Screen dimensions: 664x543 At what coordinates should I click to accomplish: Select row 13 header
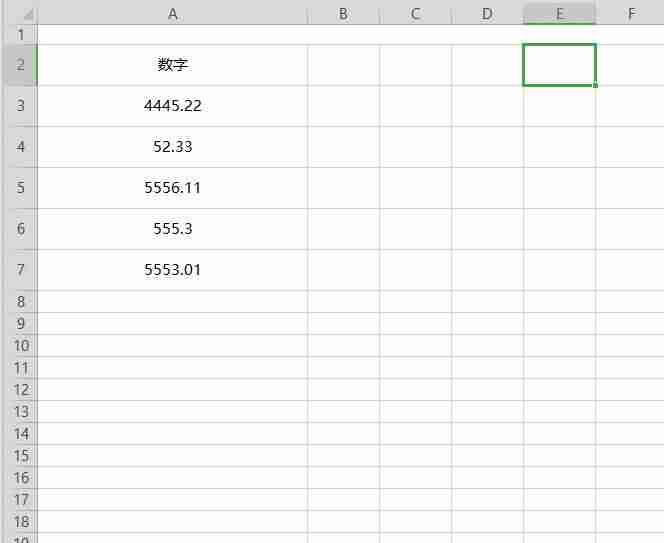pos(20,412)
